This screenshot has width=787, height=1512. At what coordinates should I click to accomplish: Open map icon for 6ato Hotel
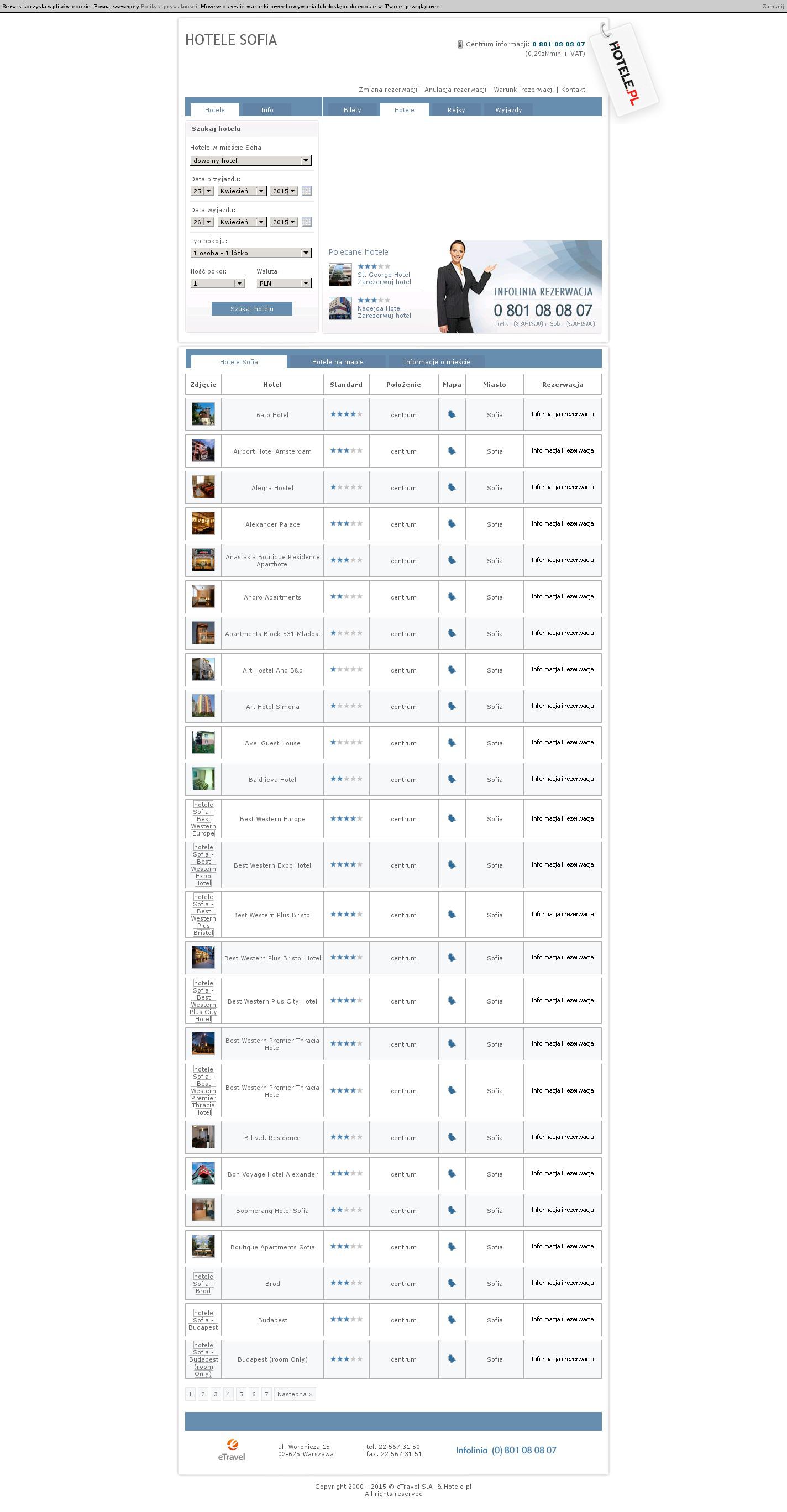pyautogui.click(x=452, y=414)
